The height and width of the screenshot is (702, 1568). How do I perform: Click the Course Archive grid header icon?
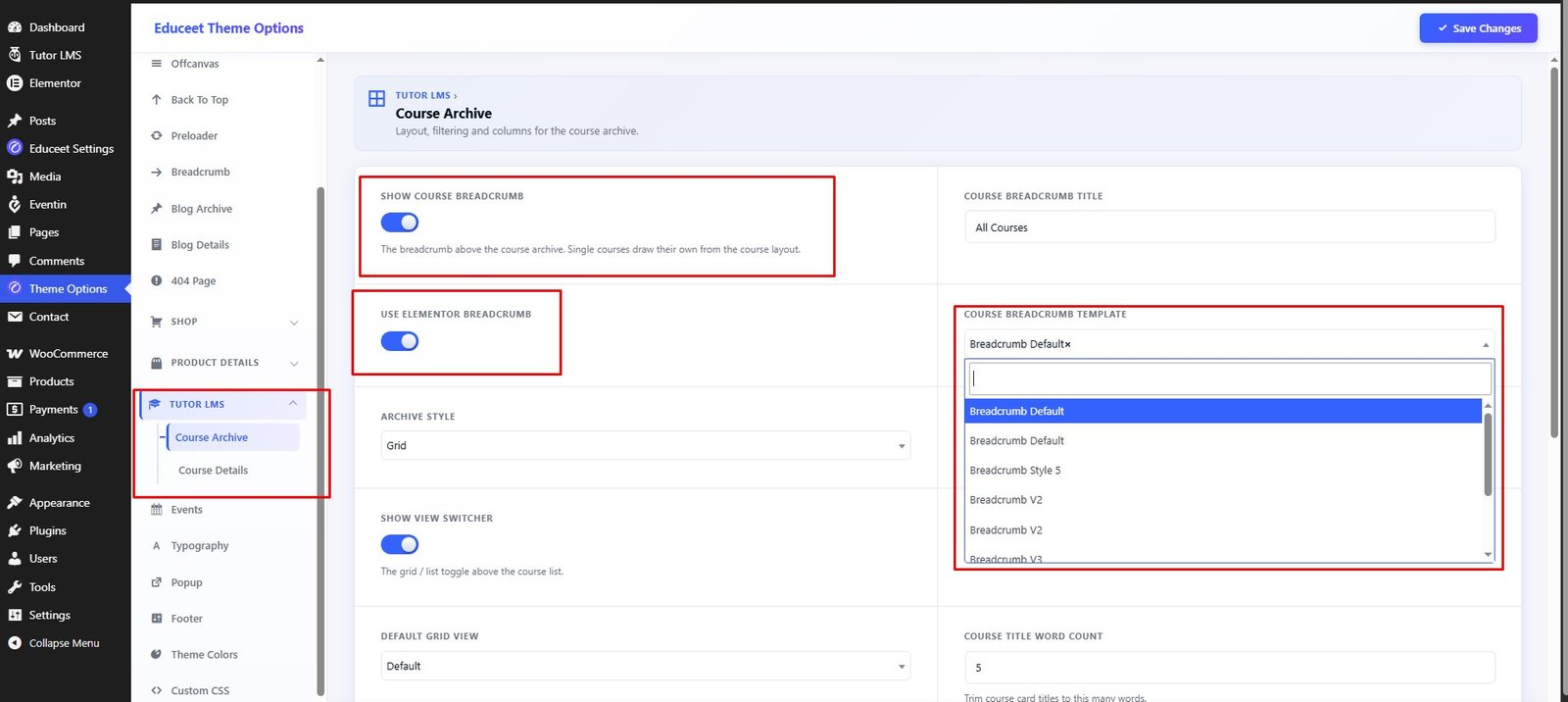pyautogui.click(x=376, y=98)
